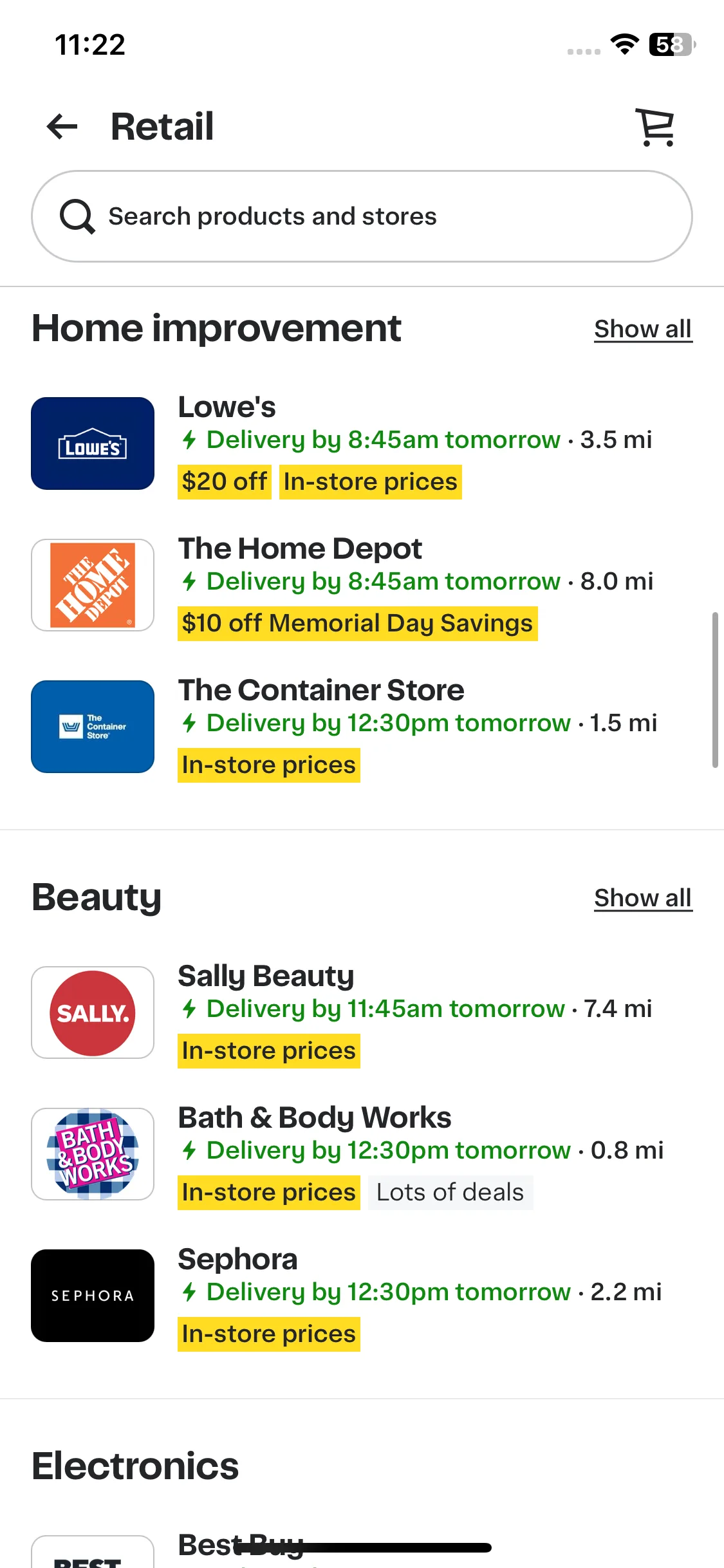This screenshot has height=1568, width=724.
Task: Click the page scrollbar handle
Action: click(714, 690)
